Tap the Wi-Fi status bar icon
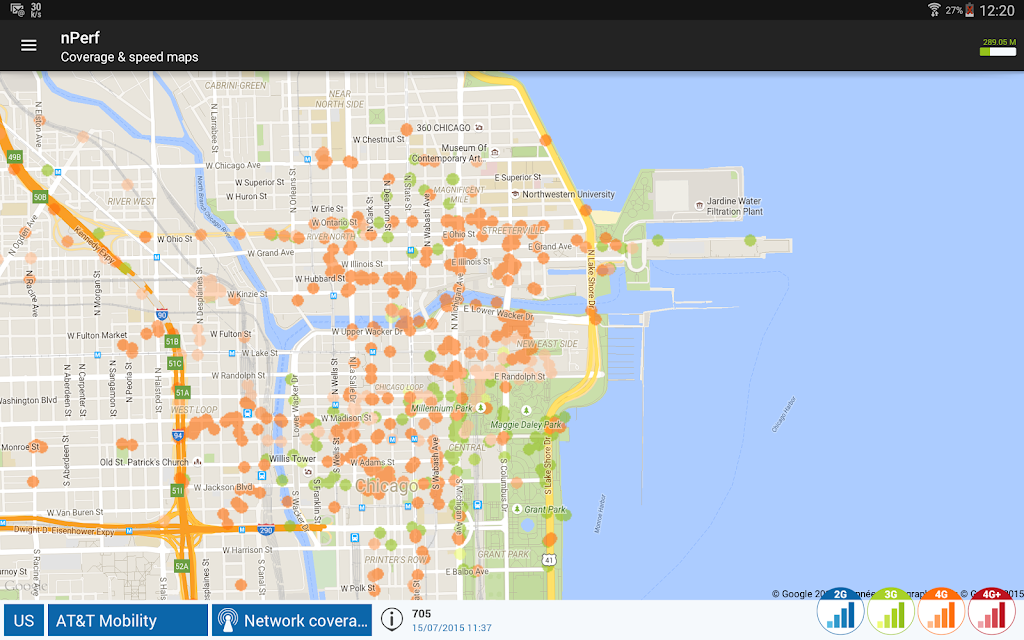 [x=934, y=10]
